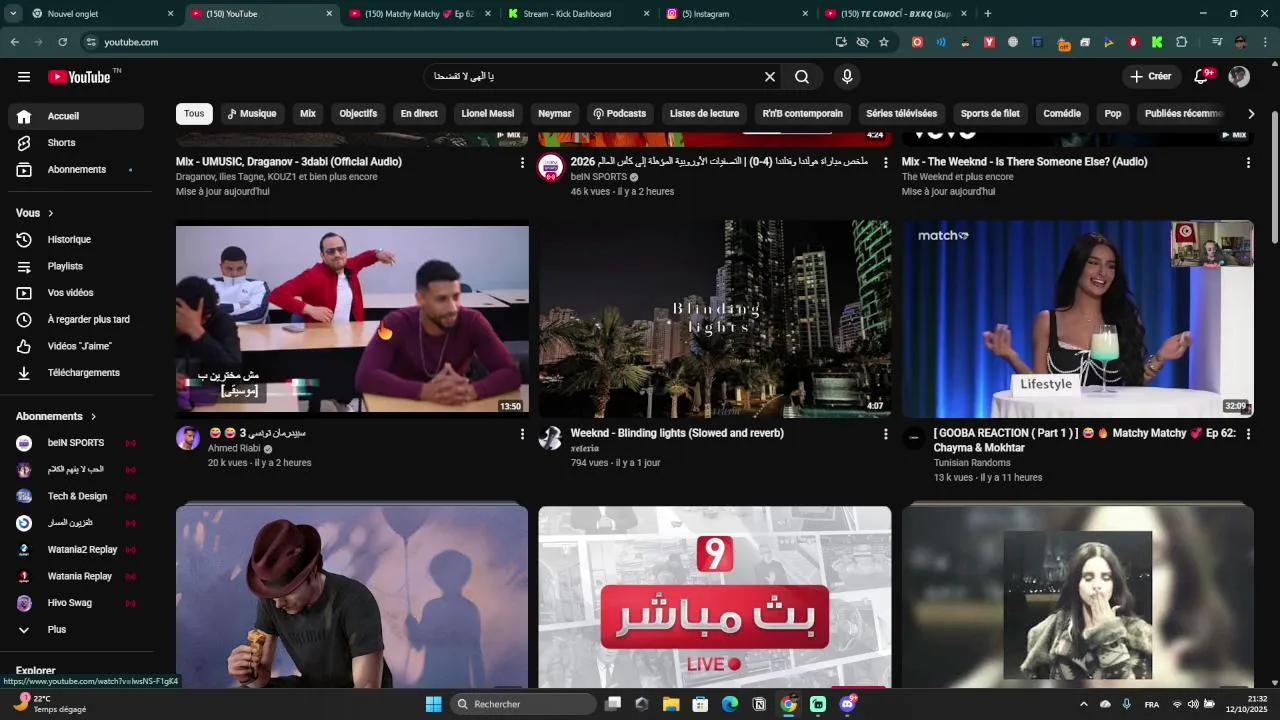The height and width of the screenshot is (720, 1280).
Task: Open Microsoft Edge from the taskbar
Action: (x=730, y=704)
